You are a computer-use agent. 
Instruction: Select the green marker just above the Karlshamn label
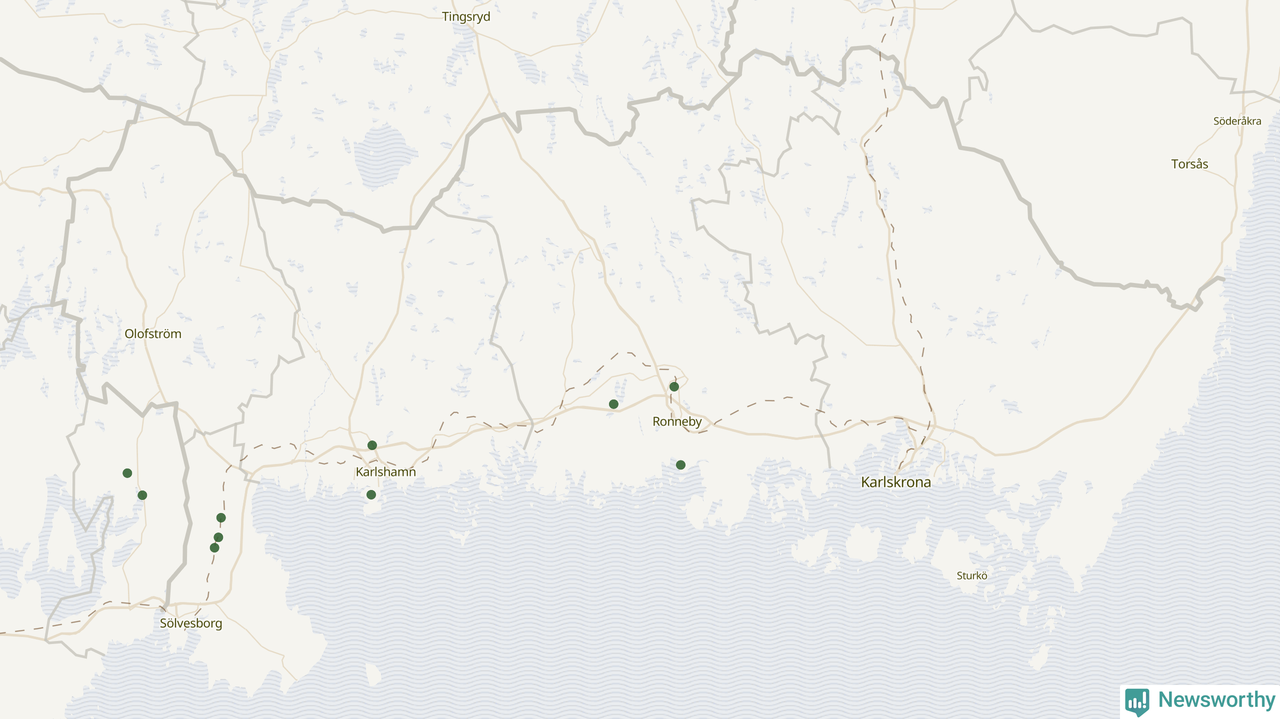pos(372,445)
